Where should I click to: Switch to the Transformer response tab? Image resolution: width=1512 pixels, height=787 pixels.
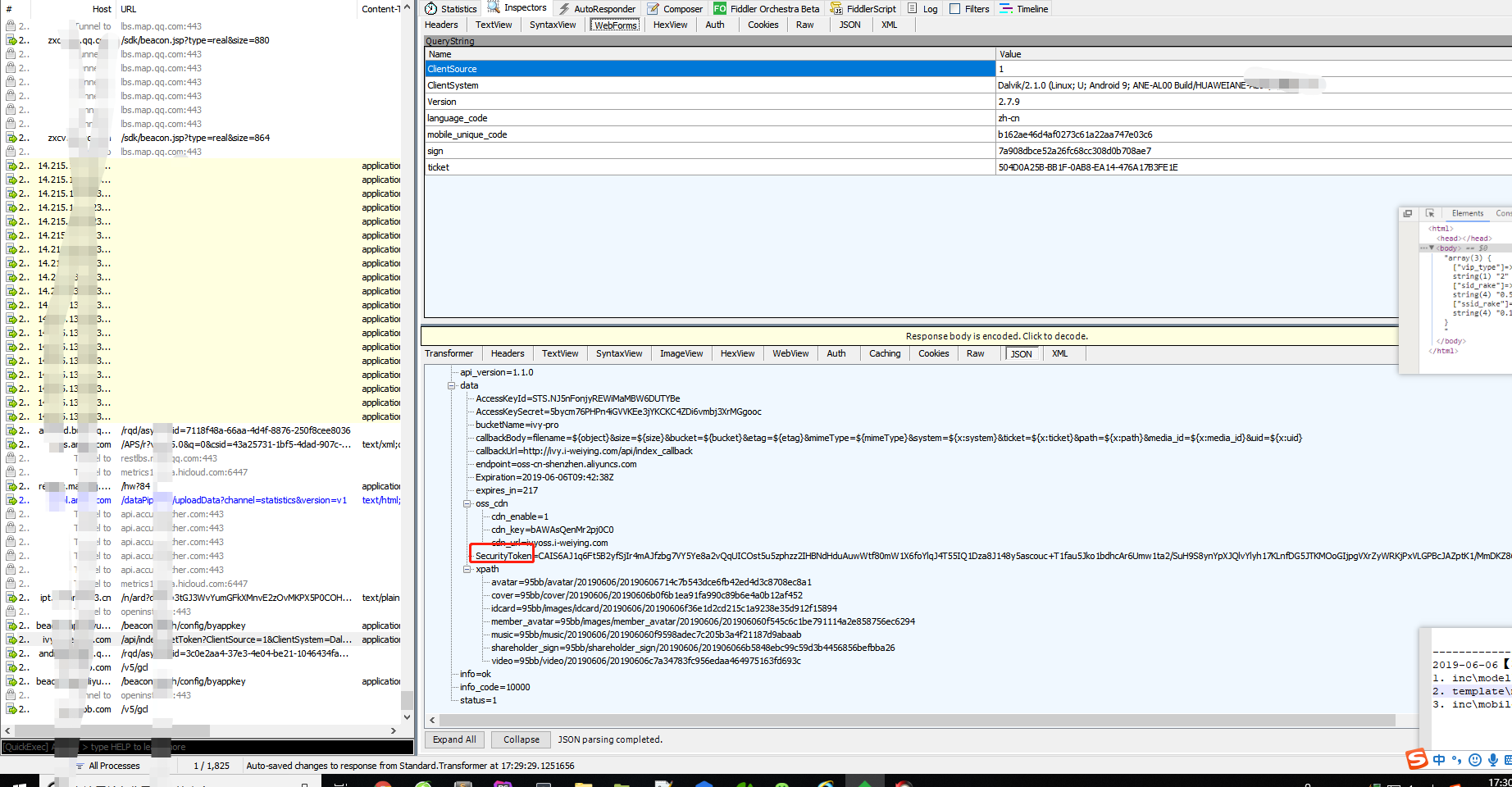(x=449, y=353)
